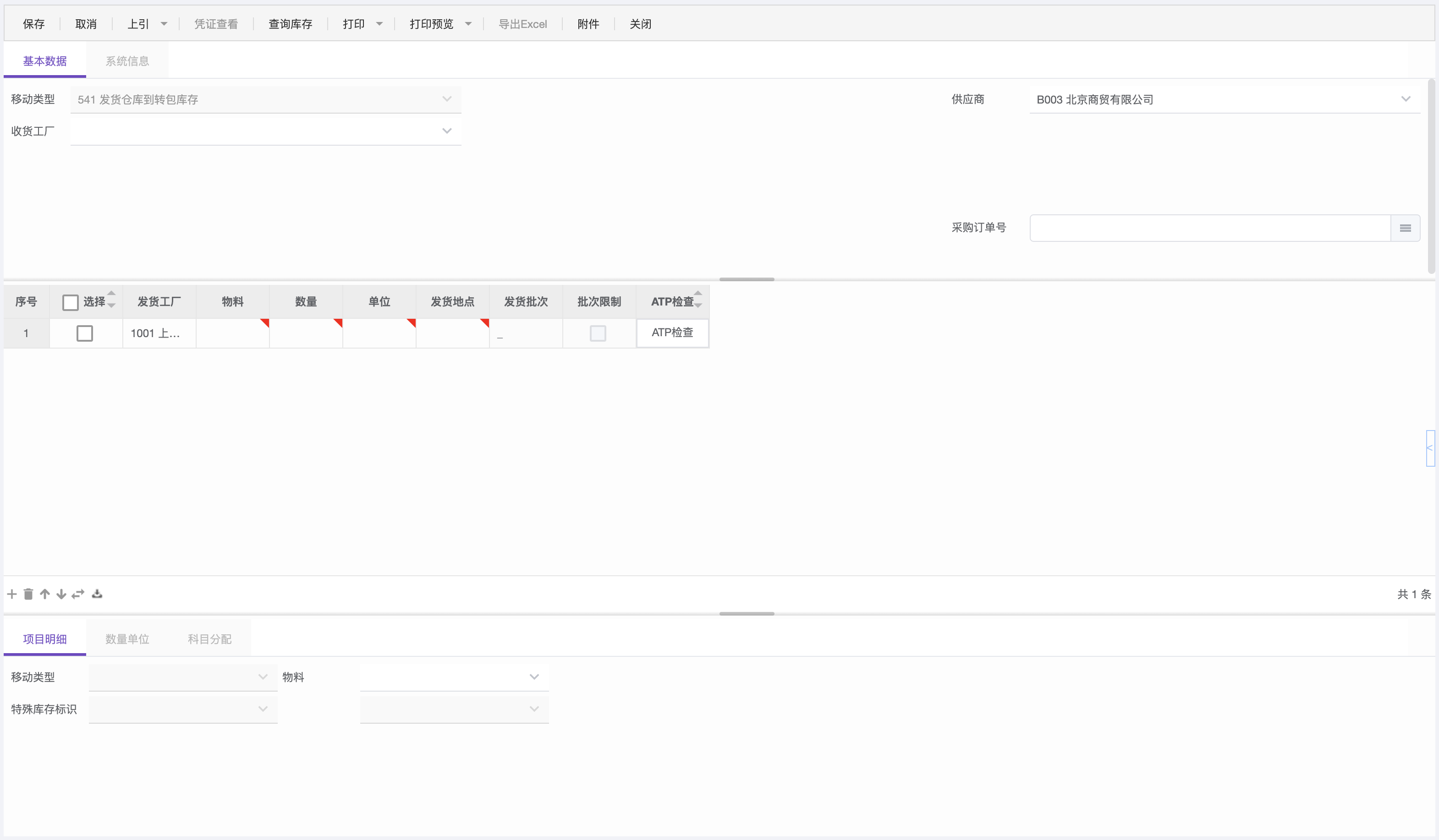Expand the 上引 dropdown arrow
Image resolution: width=1439 pixels, height=840 pixels.
point(165,24)
